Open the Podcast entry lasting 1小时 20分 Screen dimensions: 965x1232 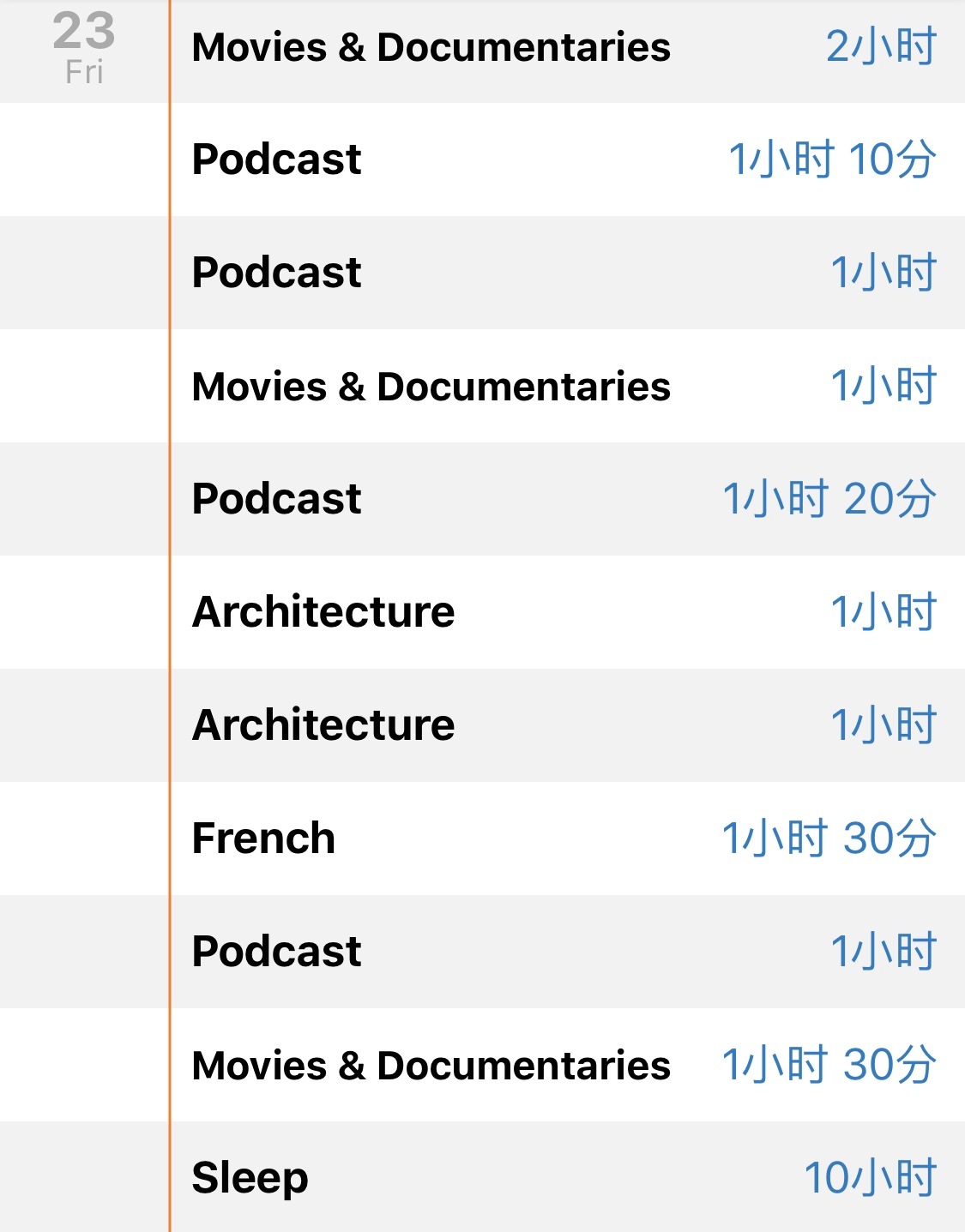[567, 499]
